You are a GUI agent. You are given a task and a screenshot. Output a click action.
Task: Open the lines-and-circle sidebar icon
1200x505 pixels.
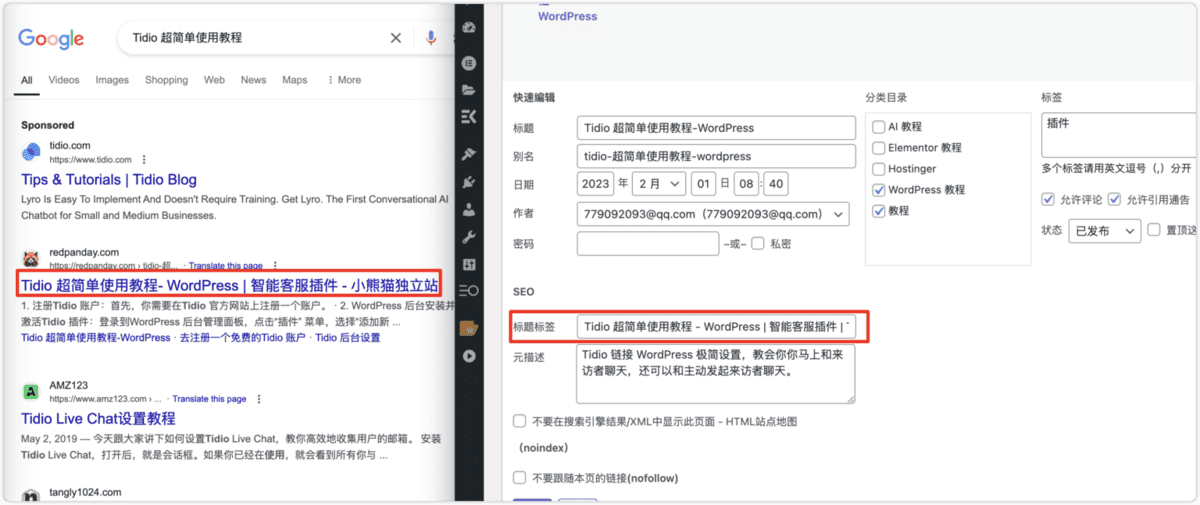point(469,290)
